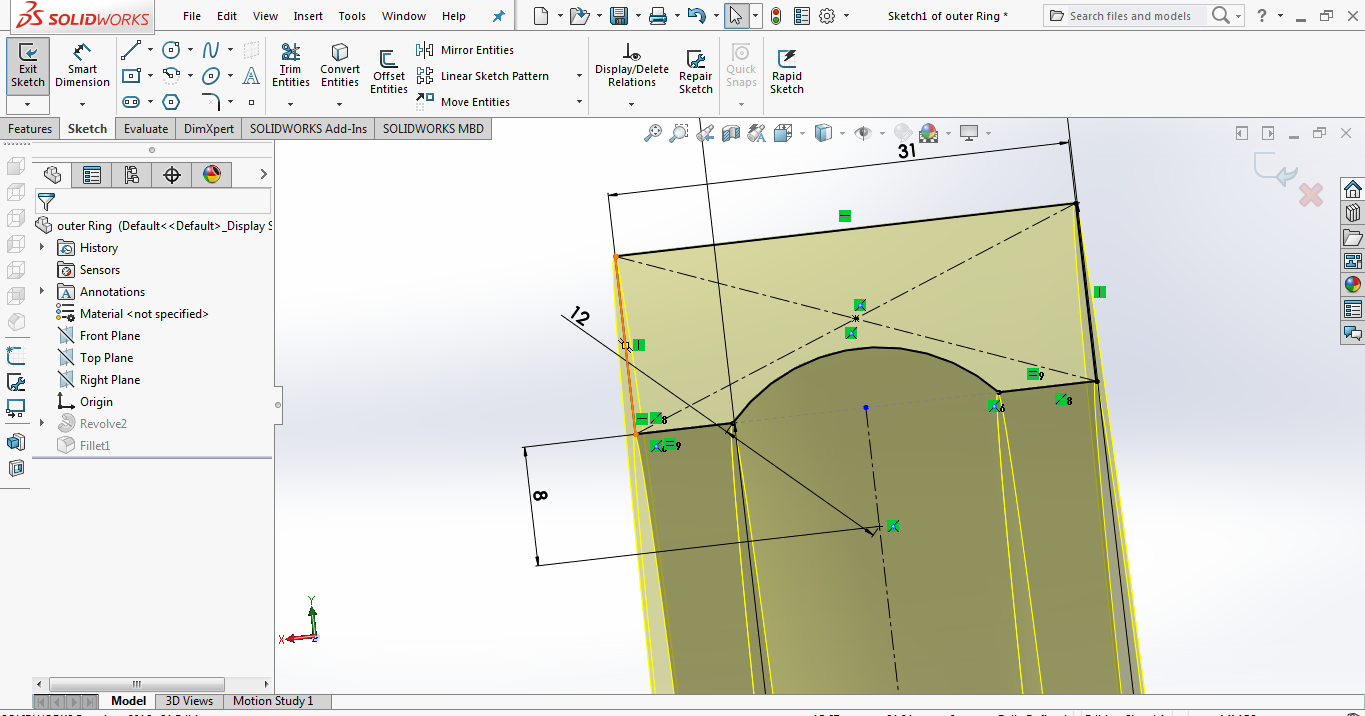Choose the Point sketch tool
The width and height of the screenshot is (1365, 716).
(251, 102)
